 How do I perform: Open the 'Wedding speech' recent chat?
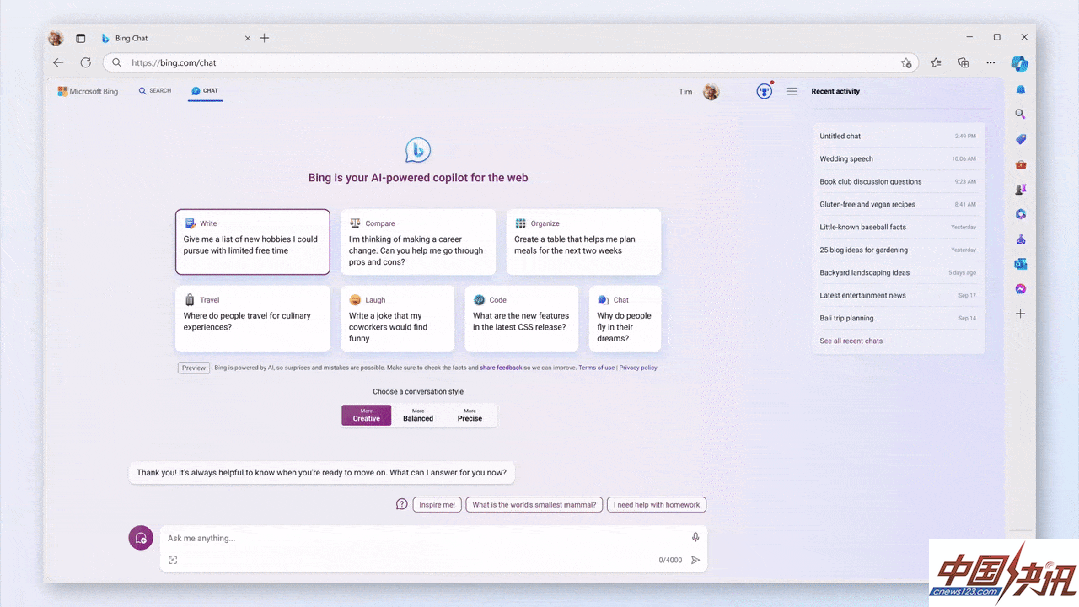pos(898,159)
